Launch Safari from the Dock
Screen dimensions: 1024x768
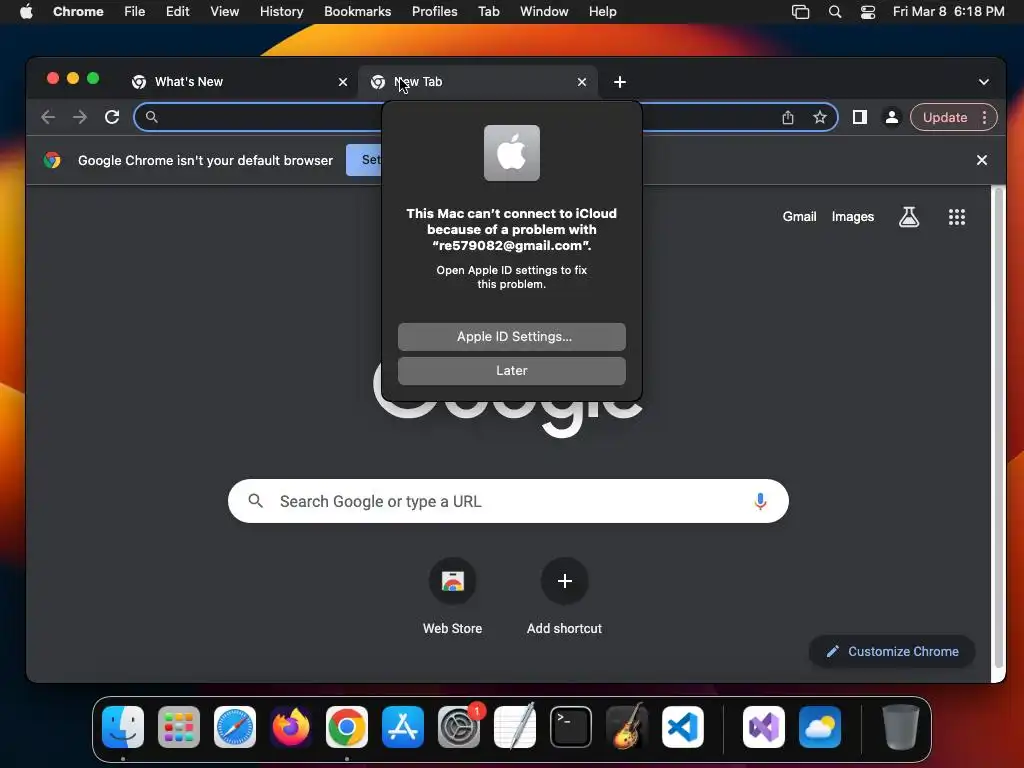235,727
